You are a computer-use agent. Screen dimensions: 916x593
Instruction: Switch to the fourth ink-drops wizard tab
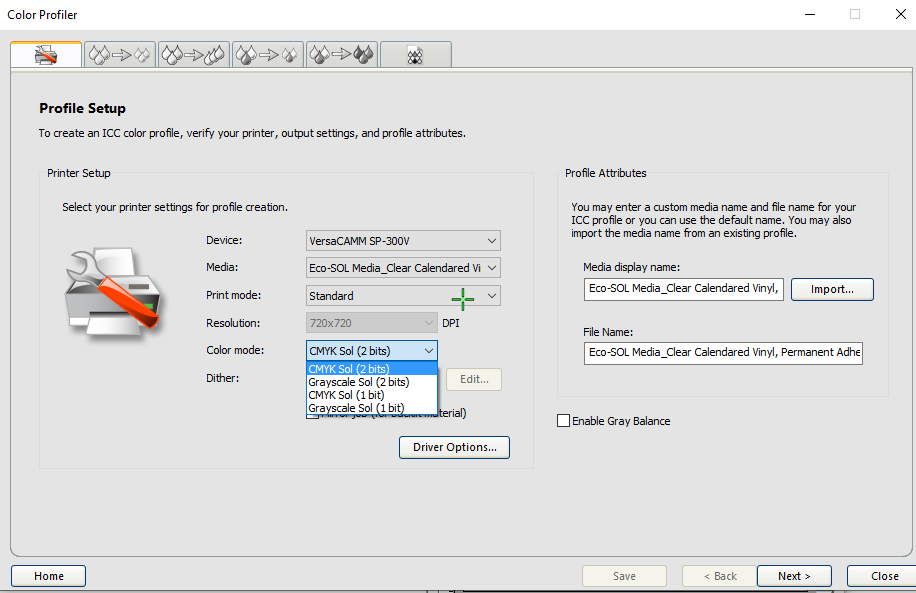pyautogui.click(x=268, y=55)
